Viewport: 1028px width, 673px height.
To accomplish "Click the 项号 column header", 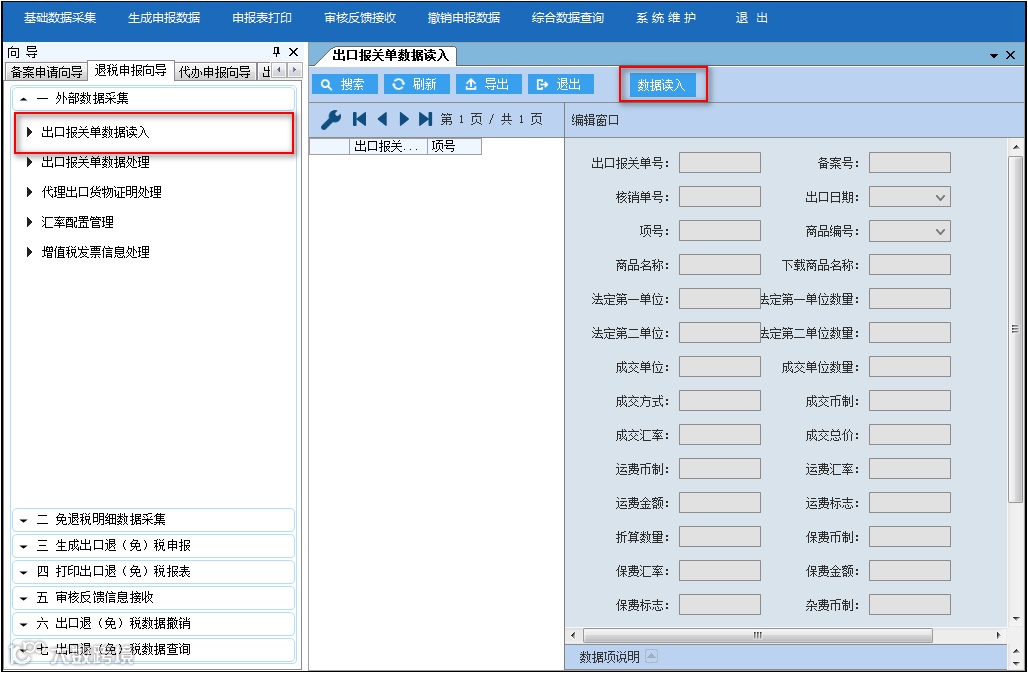I will pyautogui.click(x=454, y=146).
